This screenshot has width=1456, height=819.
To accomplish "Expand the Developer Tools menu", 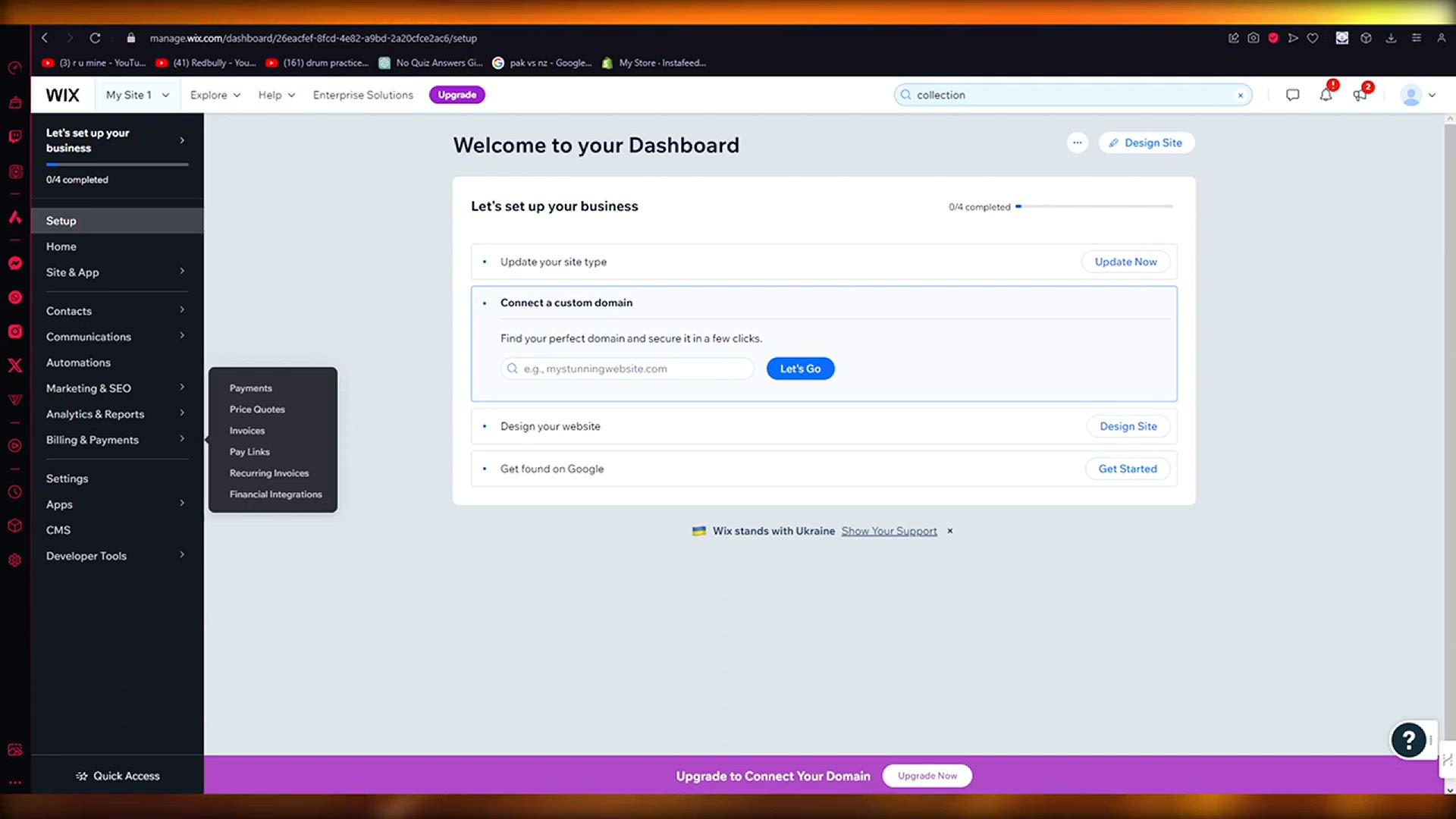I will click(117, 556).
